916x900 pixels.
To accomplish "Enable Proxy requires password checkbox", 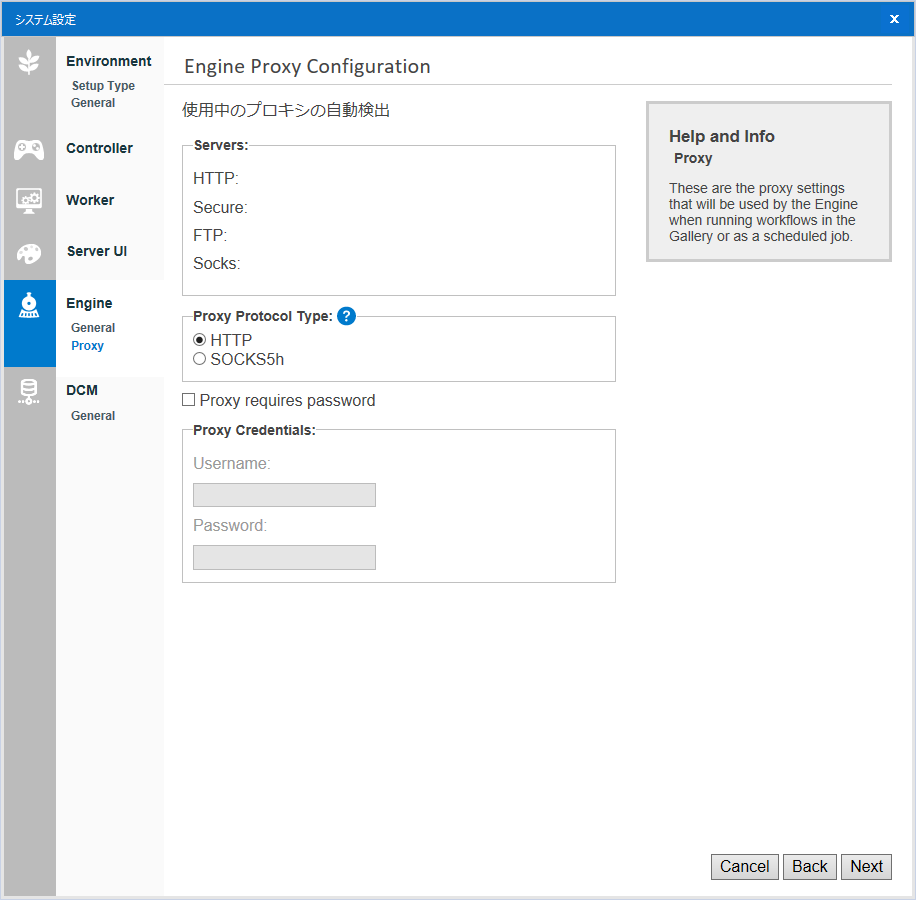I will [x=189, y=400].
